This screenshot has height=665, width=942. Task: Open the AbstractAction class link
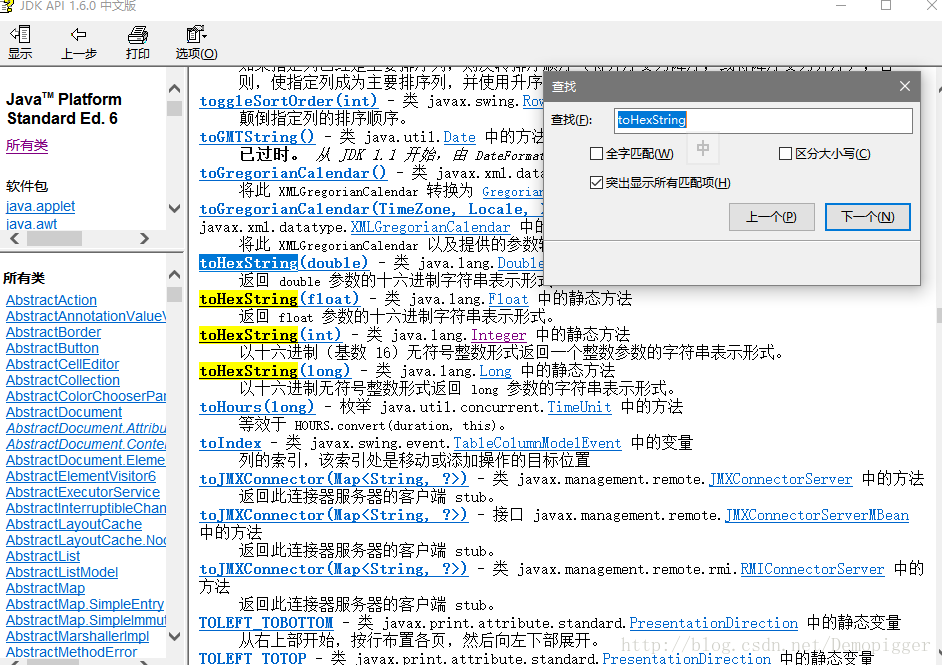(51, 300)
